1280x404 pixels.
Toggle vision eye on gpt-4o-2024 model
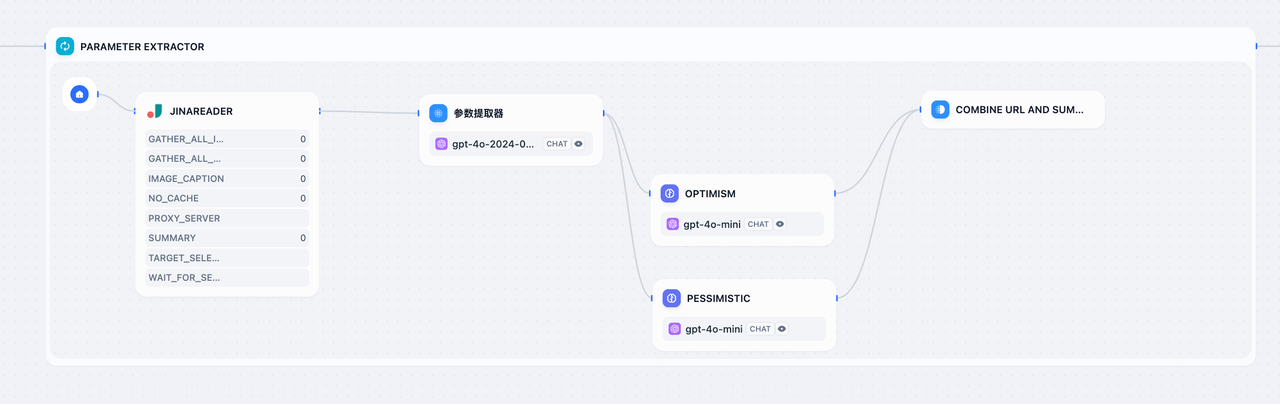[x=578, y=144]
